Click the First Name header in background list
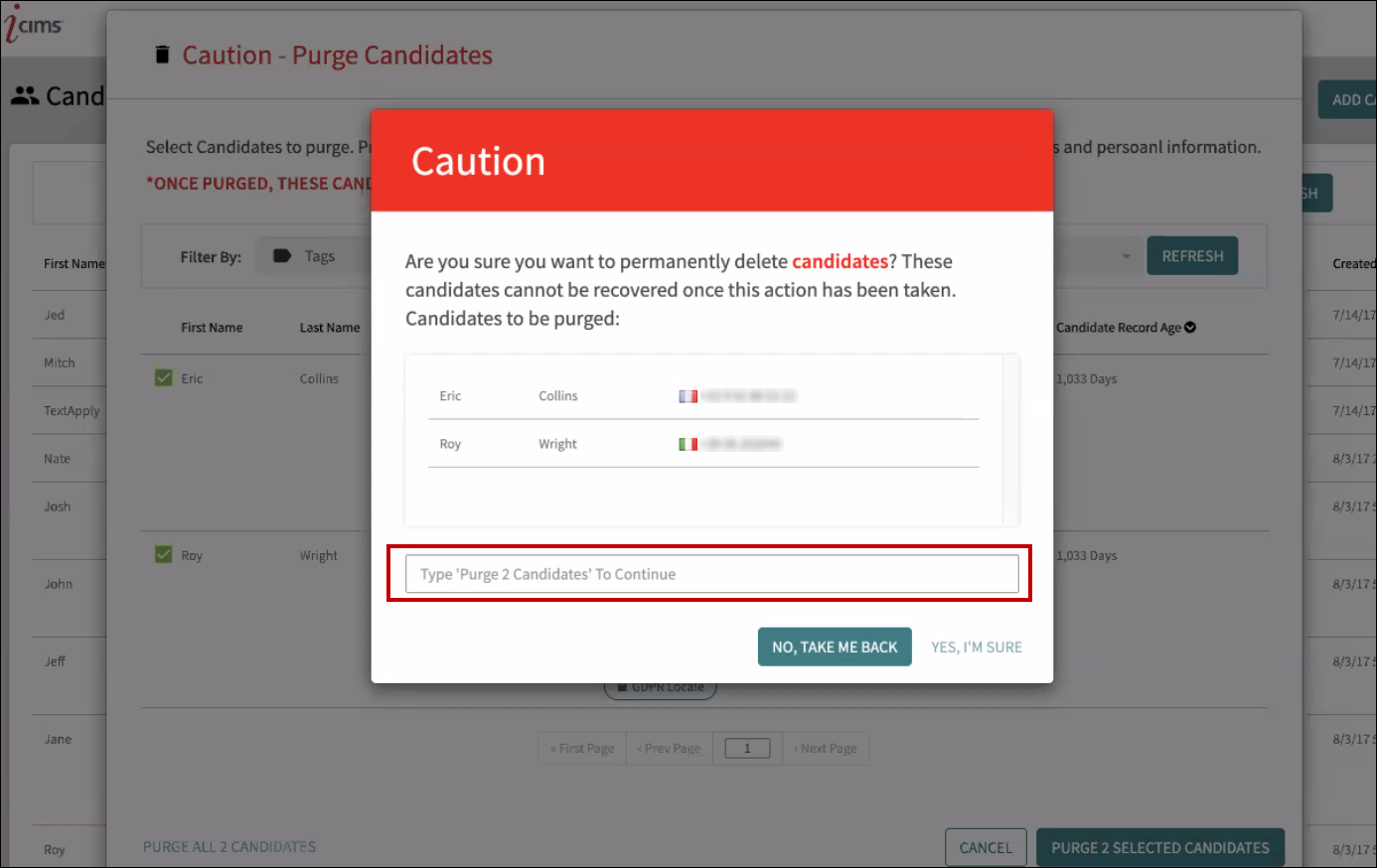The width and height of the screenshot is (1377, 868). pos(74,264)
